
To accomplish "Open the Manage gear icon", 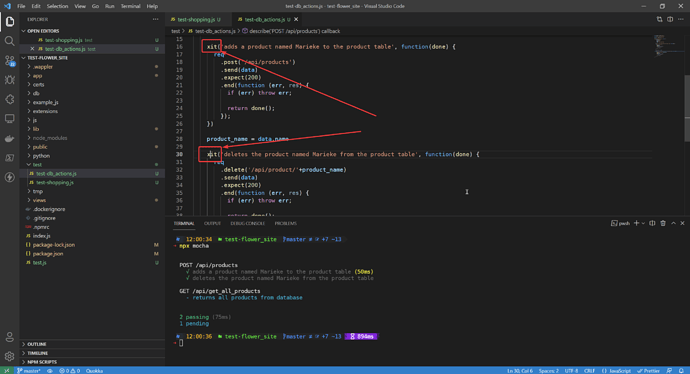I will coord(9,356).
